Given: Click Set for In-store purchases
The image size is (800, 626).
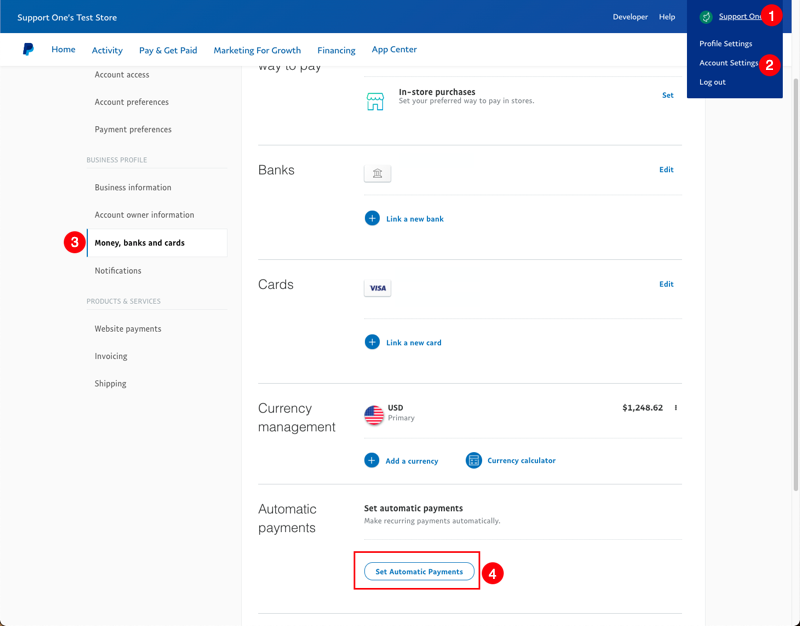Looking at the screenshot, I should coord(667,95).
